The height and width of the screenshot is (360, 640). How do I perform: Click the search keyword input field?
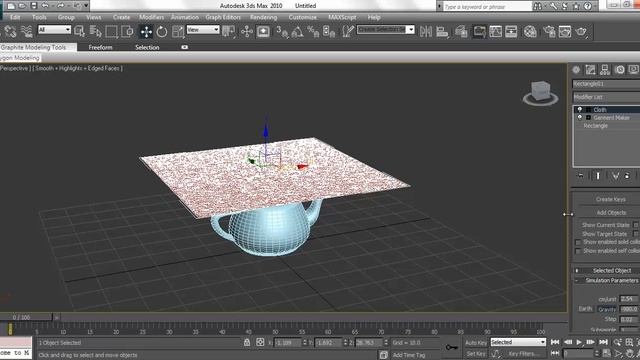point(487,7)
